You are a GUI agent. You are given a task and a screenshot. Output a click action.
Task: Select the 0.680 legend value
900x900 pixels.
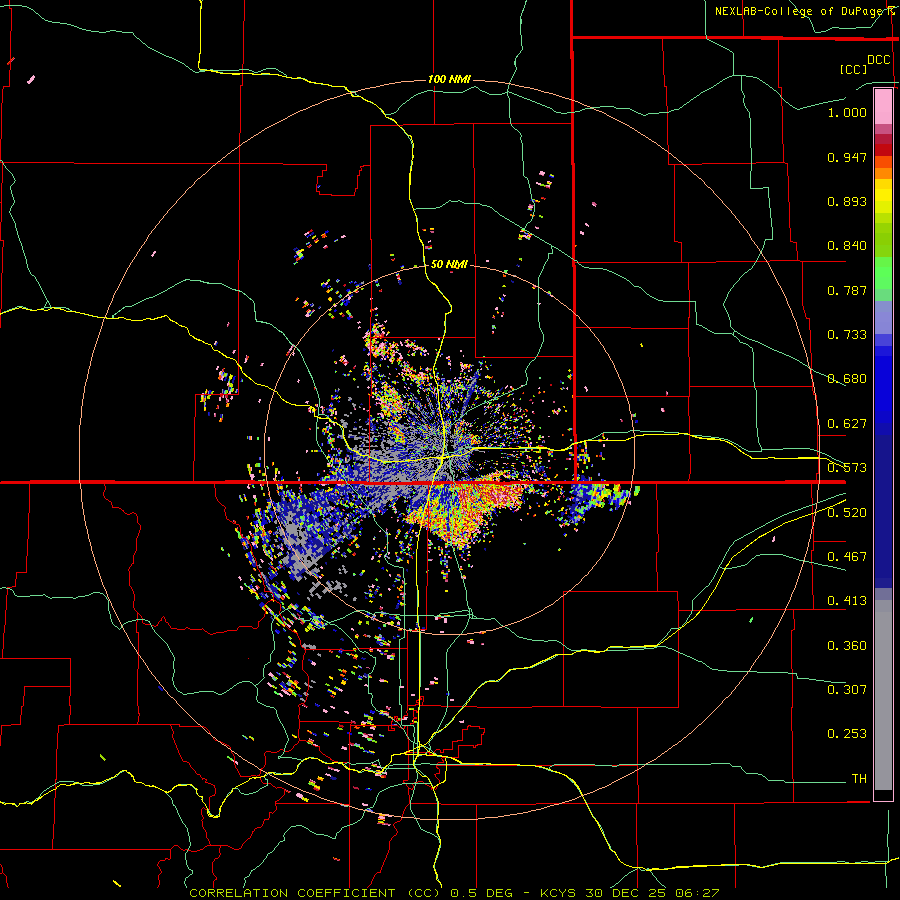[x=847, y=379]
